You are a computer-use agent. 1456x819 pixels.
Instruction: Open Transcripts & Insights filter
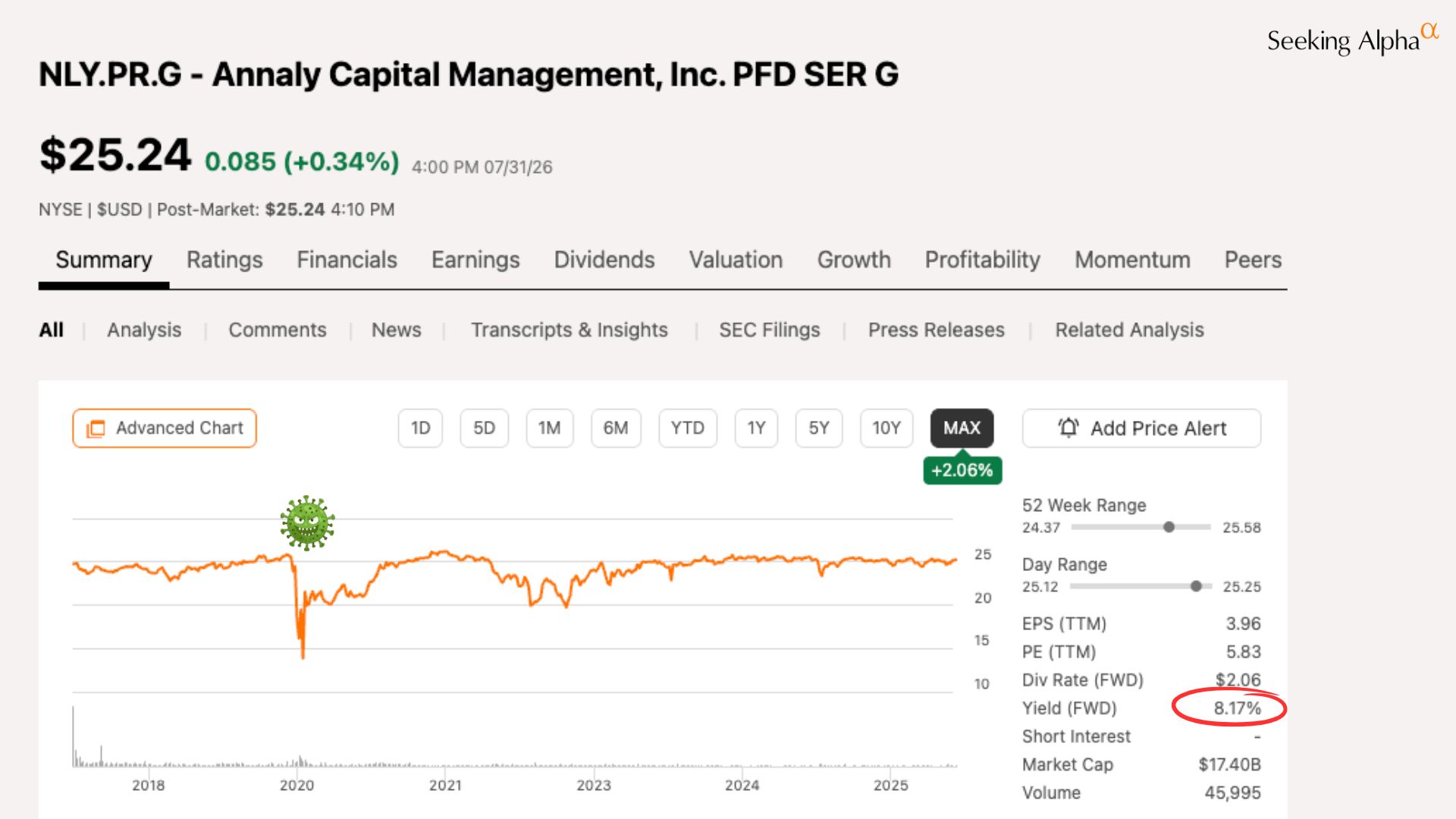pyautogui.click(x=570, y=330)
